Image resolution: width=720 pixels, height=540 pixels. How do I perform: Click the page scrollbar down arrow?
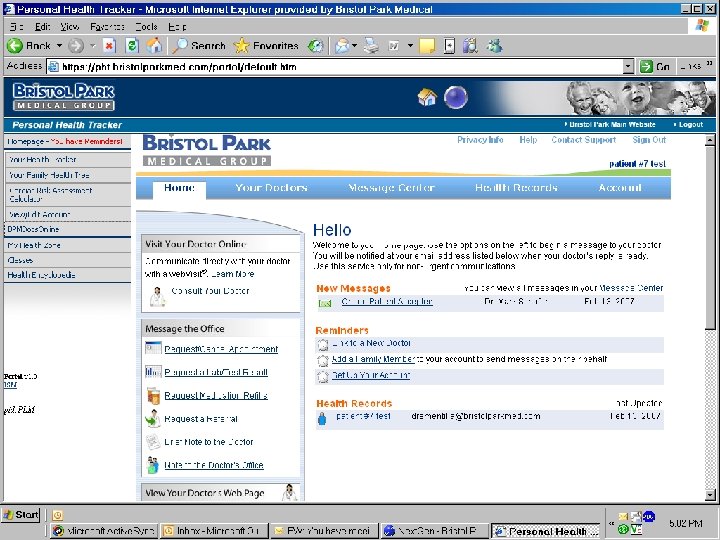tap(710, 495)
